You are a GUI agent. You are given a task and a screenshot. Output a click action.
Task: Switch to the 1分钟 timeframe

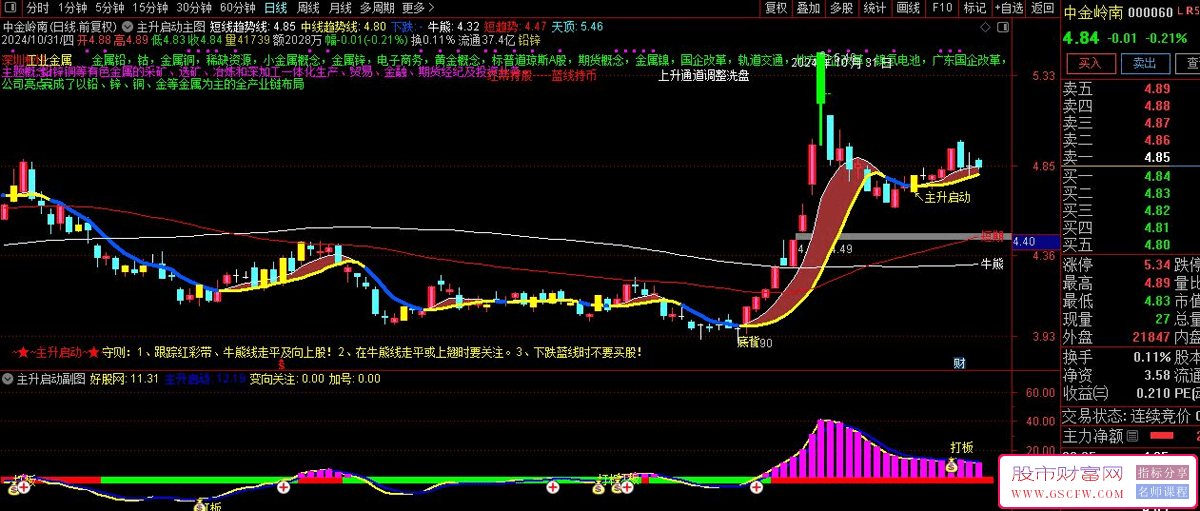pos(74,7)
